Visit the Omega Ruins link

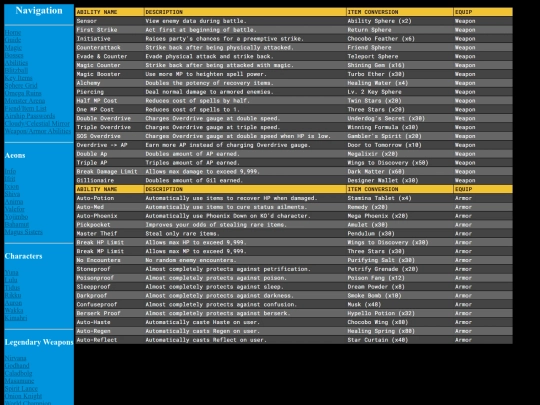(23, 93)
